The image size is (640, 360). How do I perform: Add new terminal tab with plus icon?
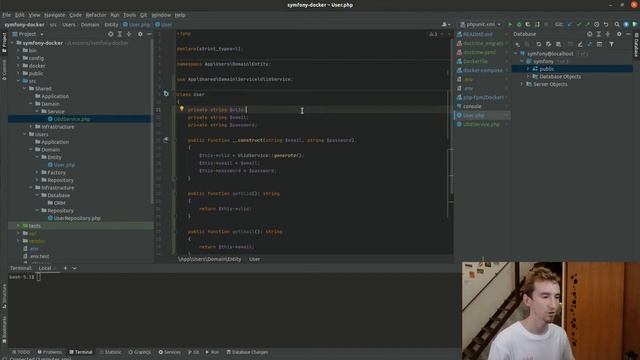(x=65, y=268)
